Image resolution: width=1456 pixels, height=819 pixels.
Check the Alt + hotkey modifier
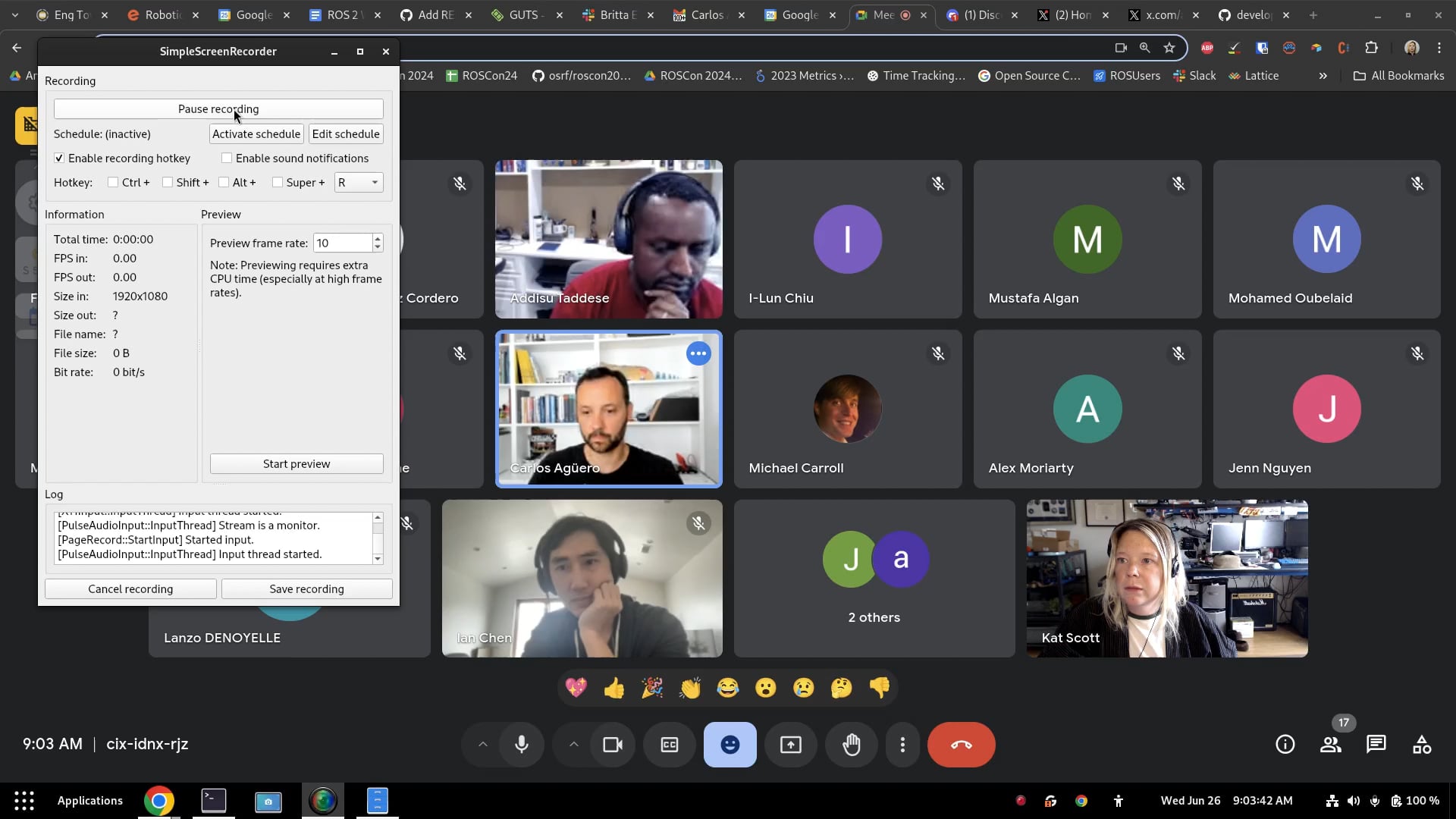224,183
